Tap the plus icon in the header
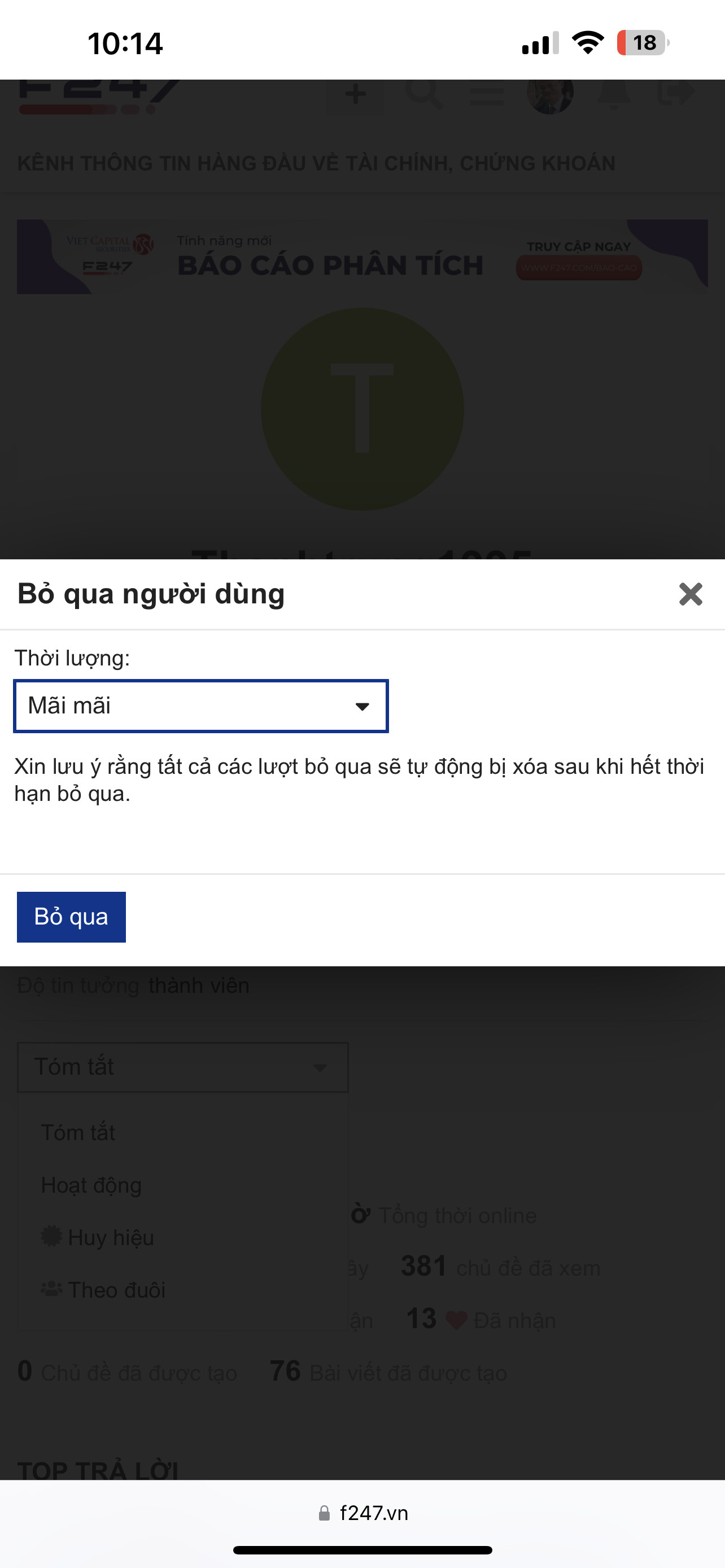Image resolution: width=725 pixels, height=1568 pixels. point(356,94)
